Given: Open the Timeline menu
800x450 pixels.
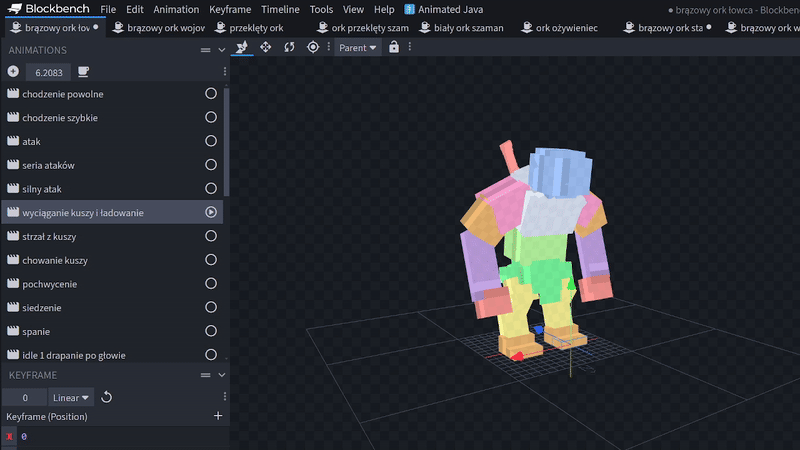Looking at the screenshot, I should pyautogui.click(x=280, y=9).
